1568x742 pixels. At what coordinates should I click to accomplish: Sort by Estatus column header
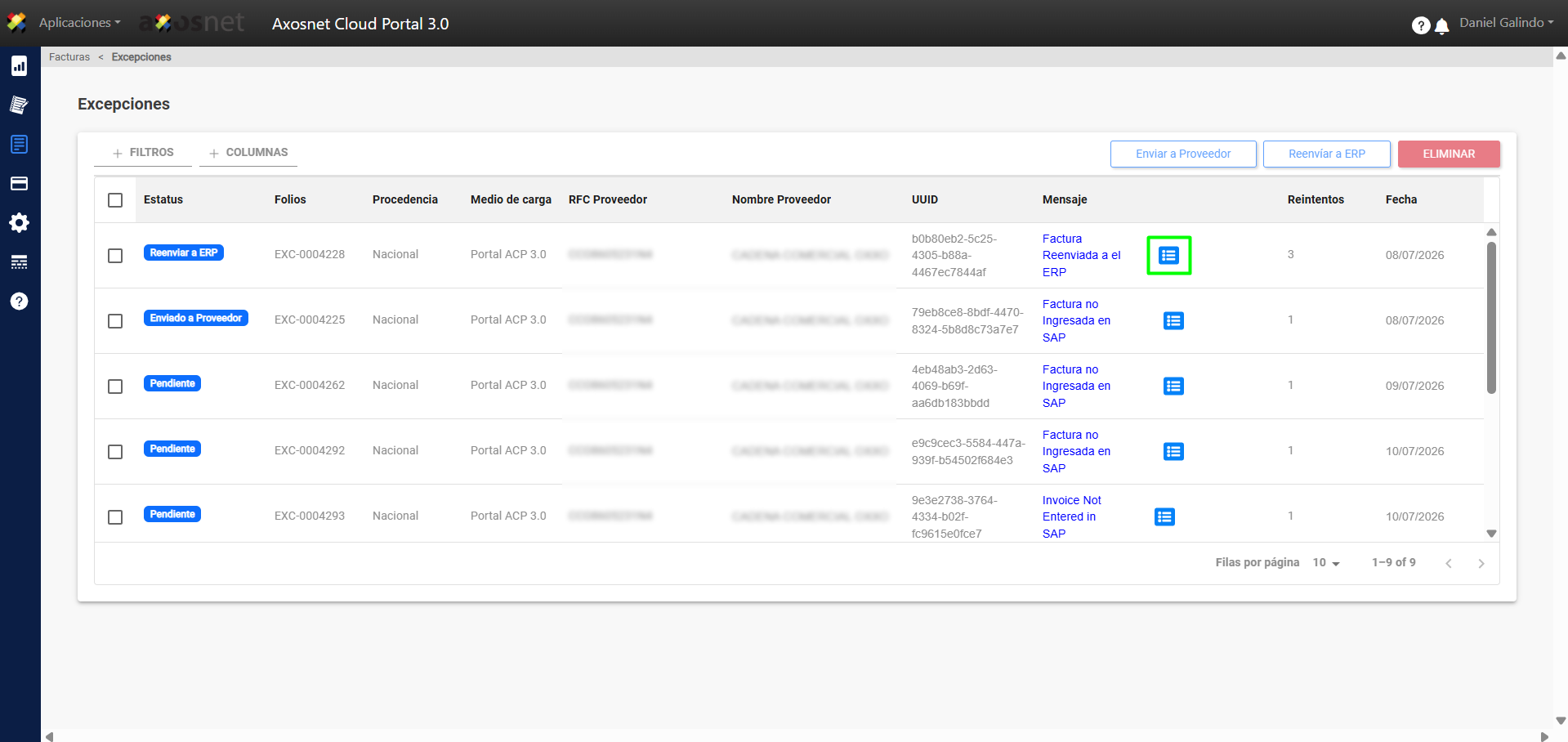click(x=163, y=199)
